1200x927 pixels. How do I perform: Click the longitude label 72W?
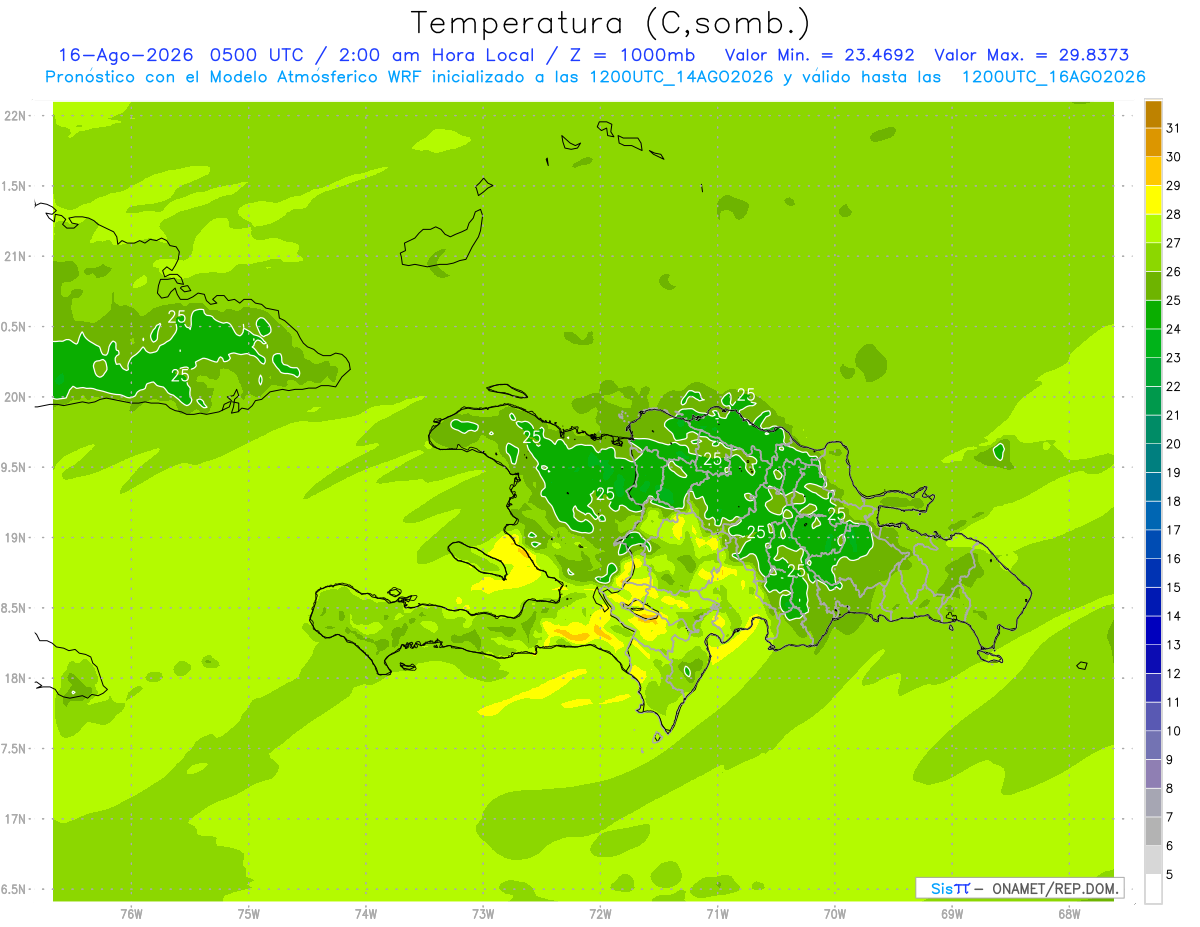(x=600, y=914)
